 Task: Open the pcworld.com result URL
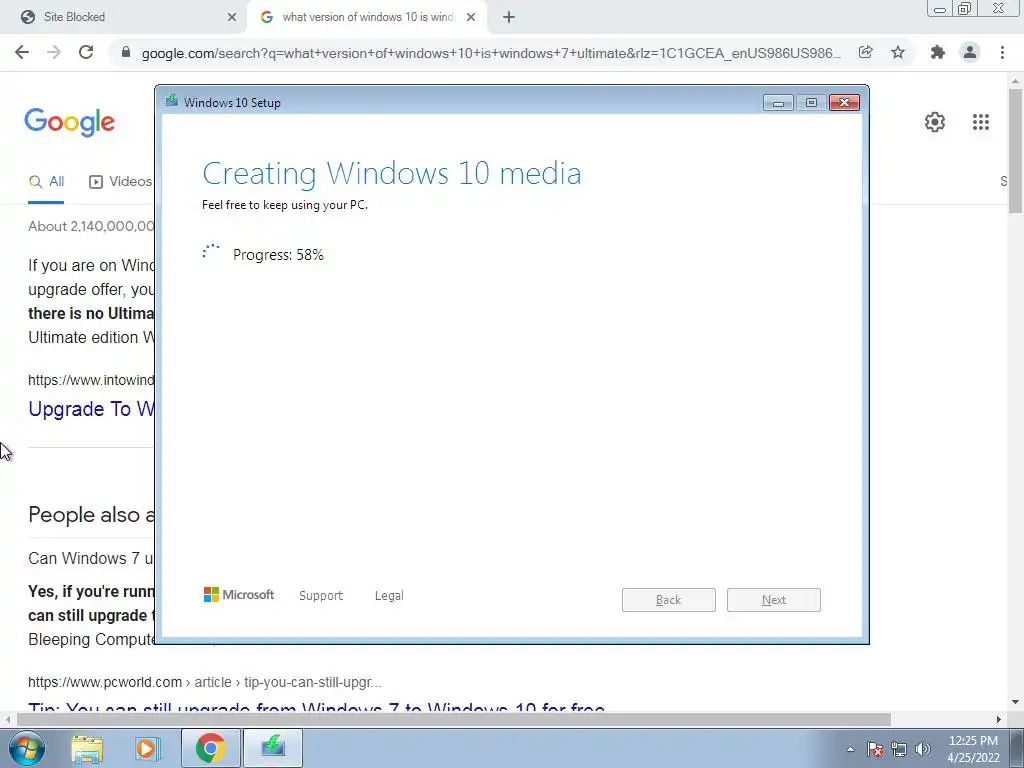(x=204, y=682)
